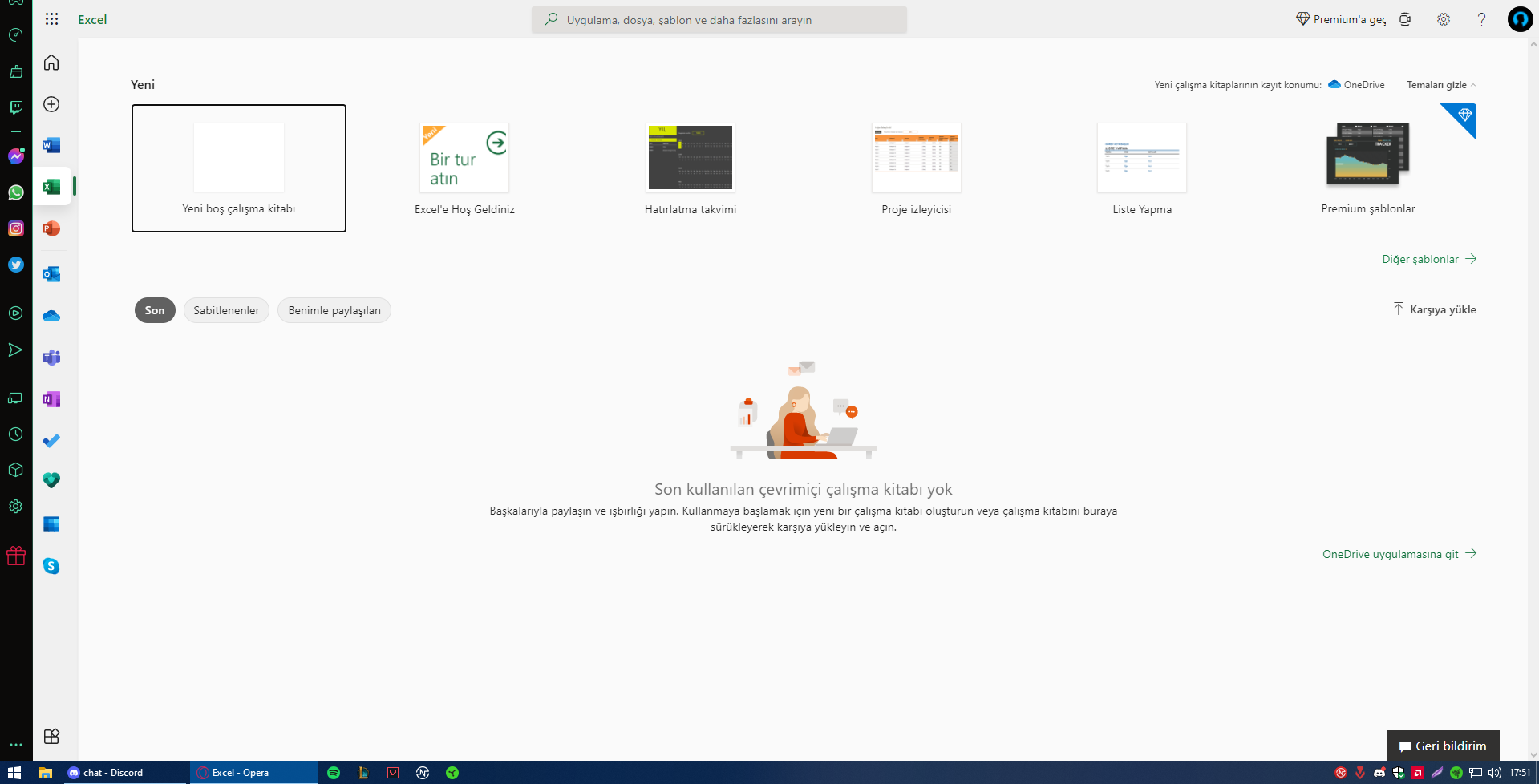The image size is (1539, 784).
Task: Switch to the Benimle paylaşılan tab
Action: coord(334,310)
